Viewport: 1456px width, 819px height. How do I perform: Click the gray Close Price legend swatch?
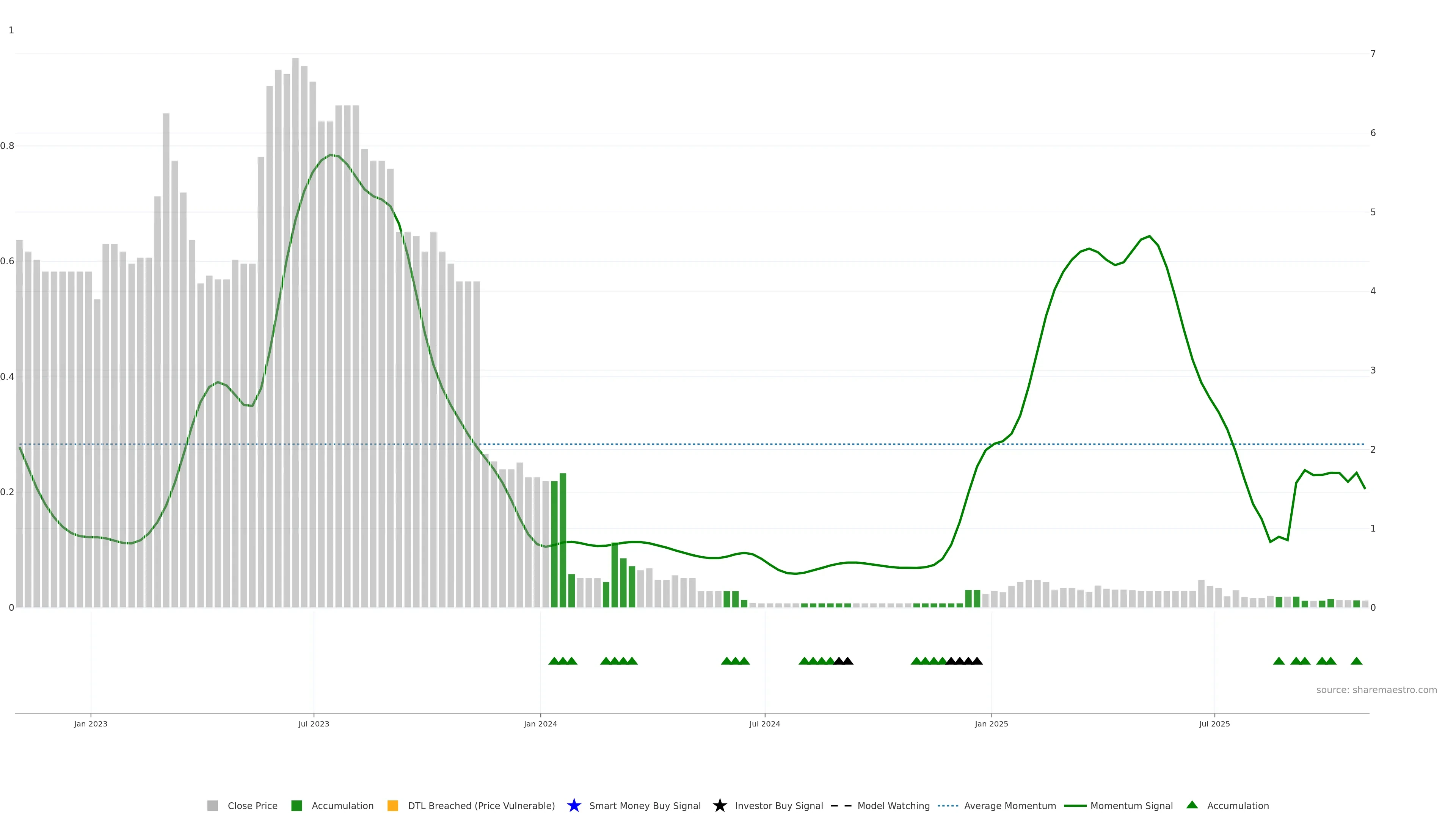click(x=212, y=805)
